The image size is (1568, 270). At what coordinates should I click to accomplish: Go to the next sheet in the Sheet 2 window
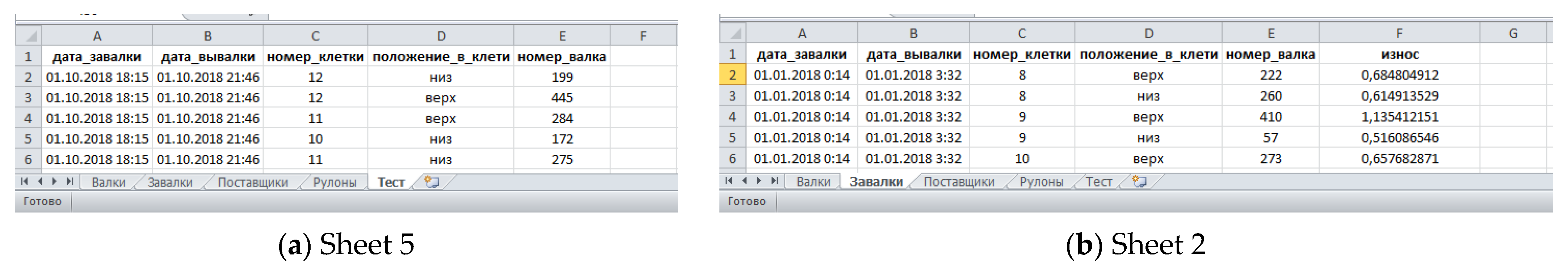759,181
